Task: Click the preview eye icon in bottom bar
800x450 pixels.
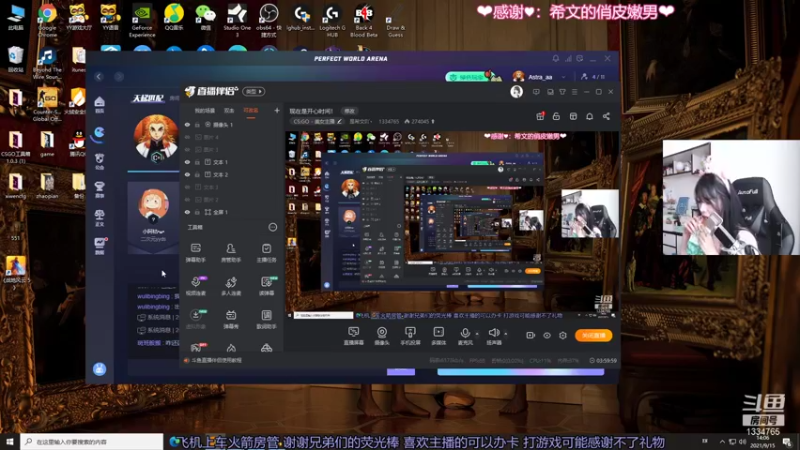Action: (x=546, y=335)
